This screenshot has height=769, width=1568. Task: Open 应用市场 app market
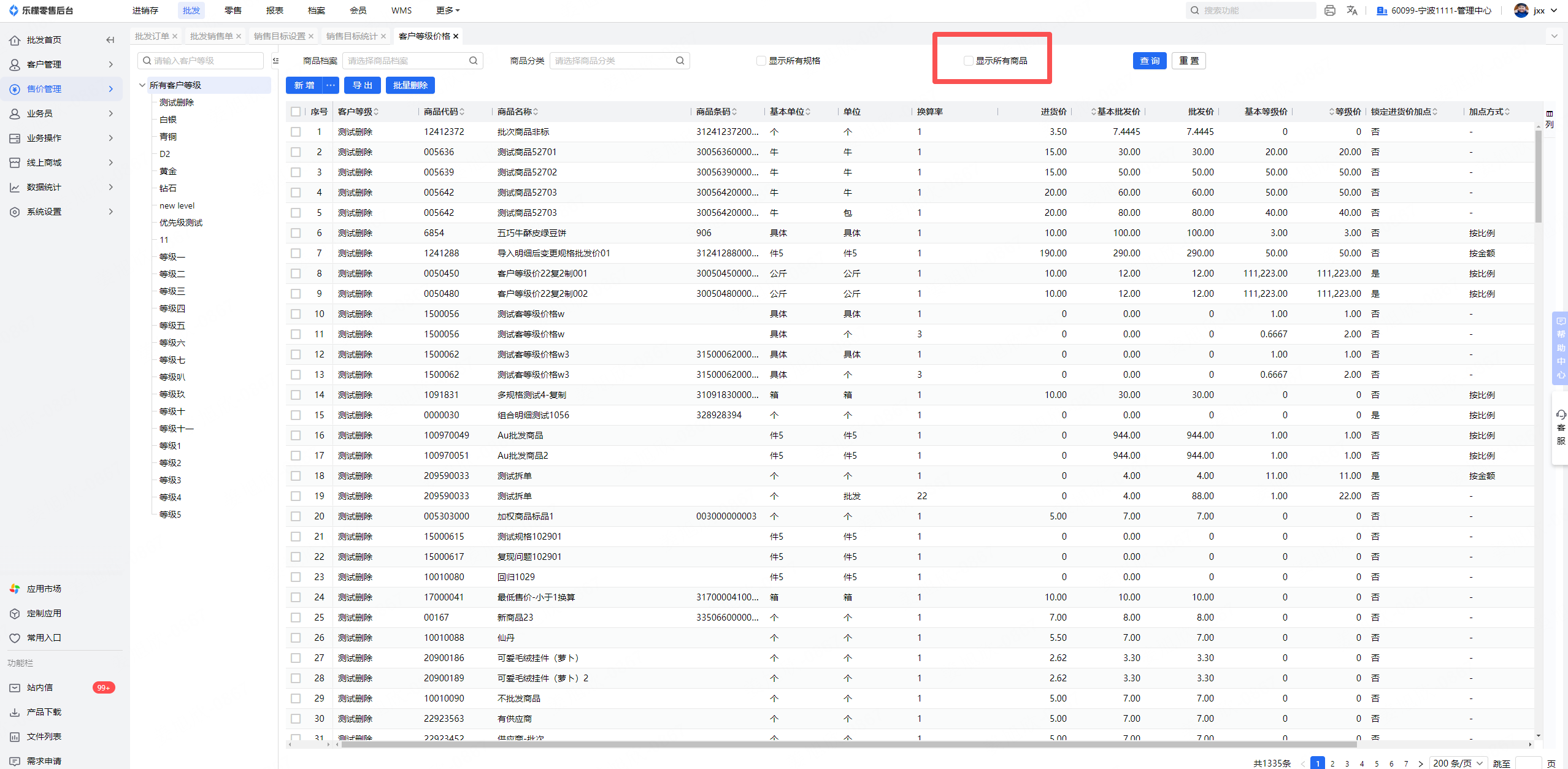coord(44,589)
